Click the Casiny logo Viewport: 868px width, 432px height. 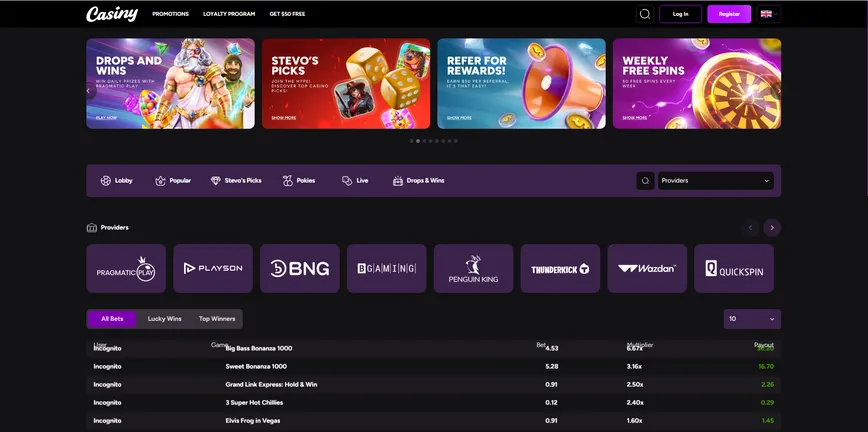tap(111, 14)
